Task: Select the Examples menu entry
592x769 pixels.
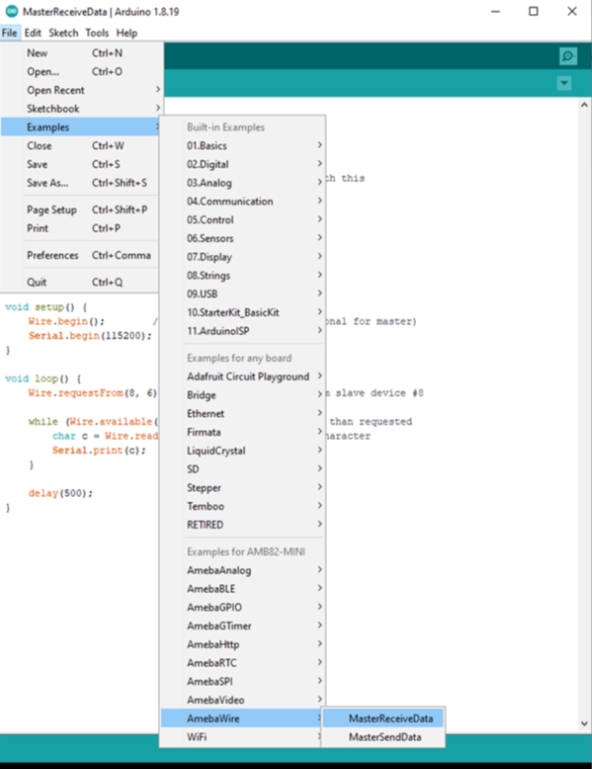Action: point(81,127)
